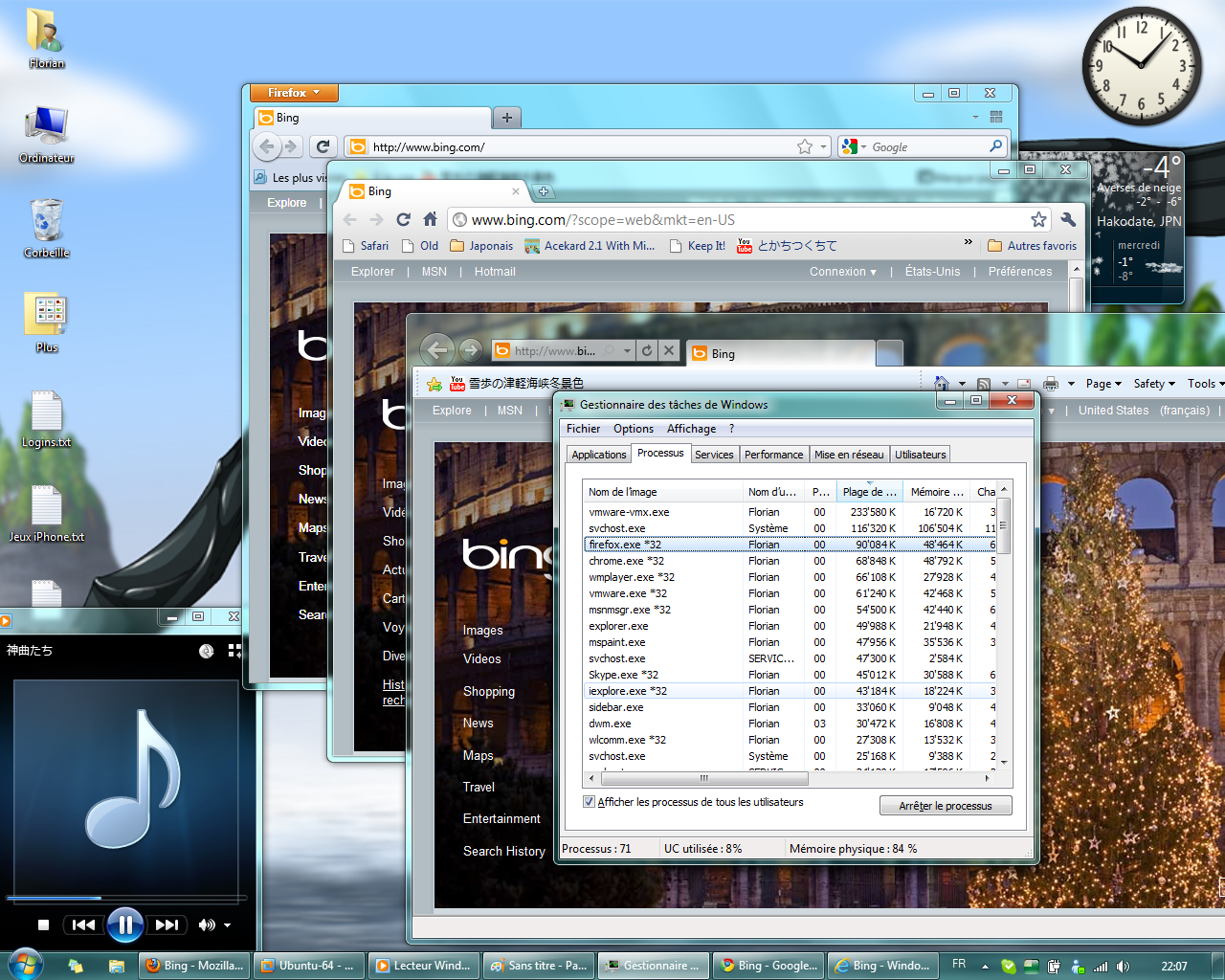Stop playback with the square stop button

coord(43,924)
